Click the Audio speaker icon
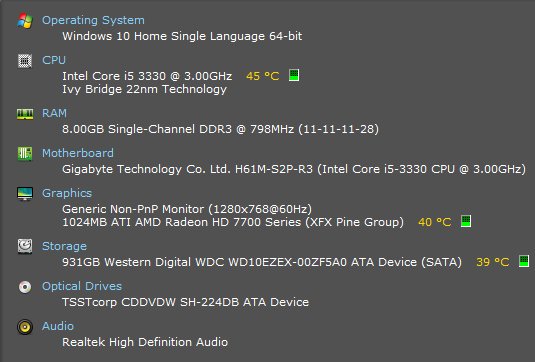Image resolution: width=535 pixels, height=362 pixels. point(25,327)
